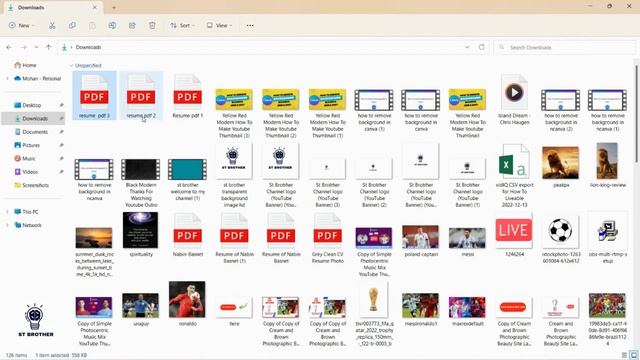Expand the This PC tree node
The height and width of the screenshot is (360, 640).
(7, 212)
